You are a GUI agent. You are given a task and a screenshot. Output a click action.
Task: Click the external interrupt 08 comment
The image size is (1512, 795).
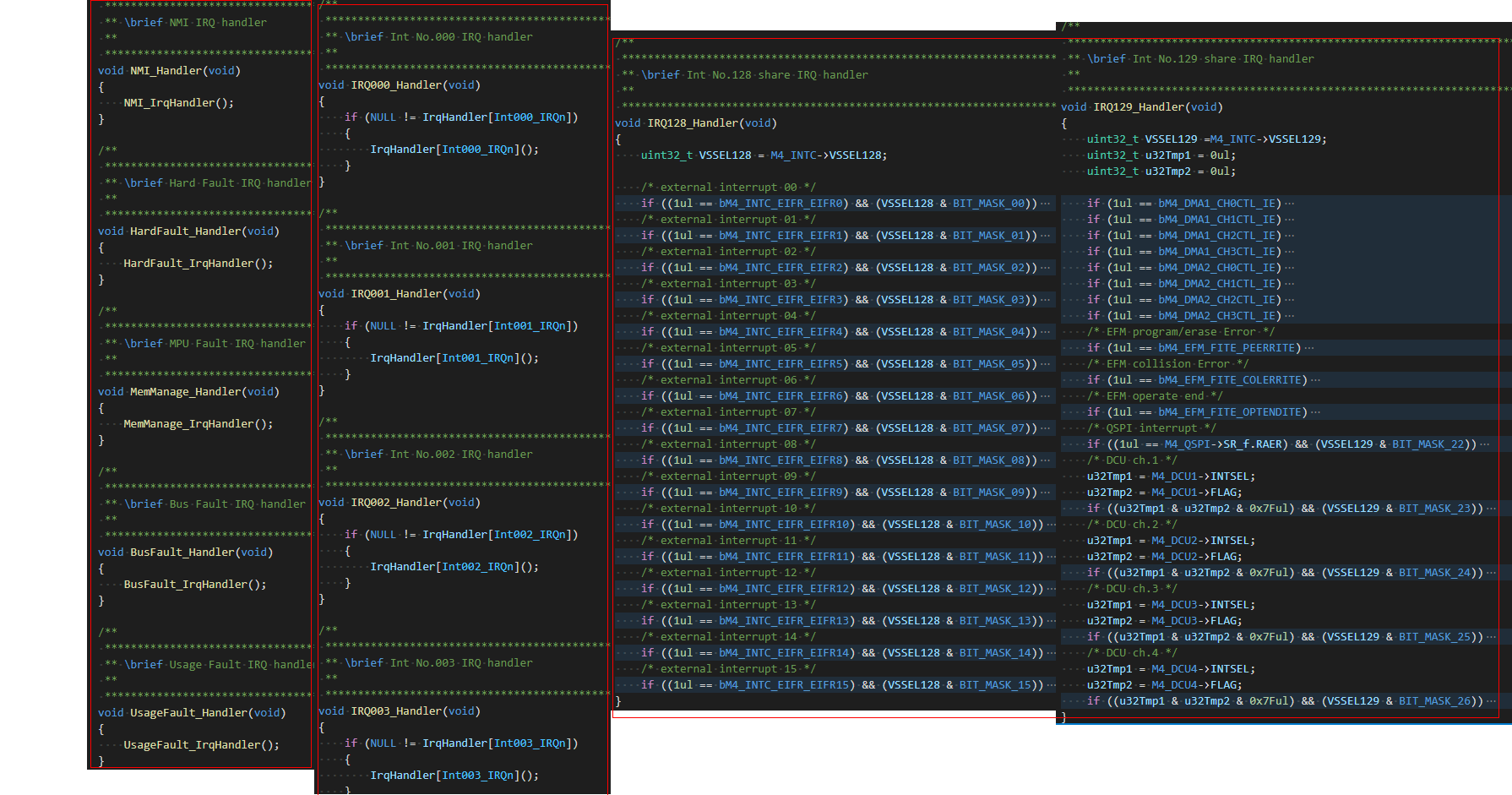(x=728, y=444)
